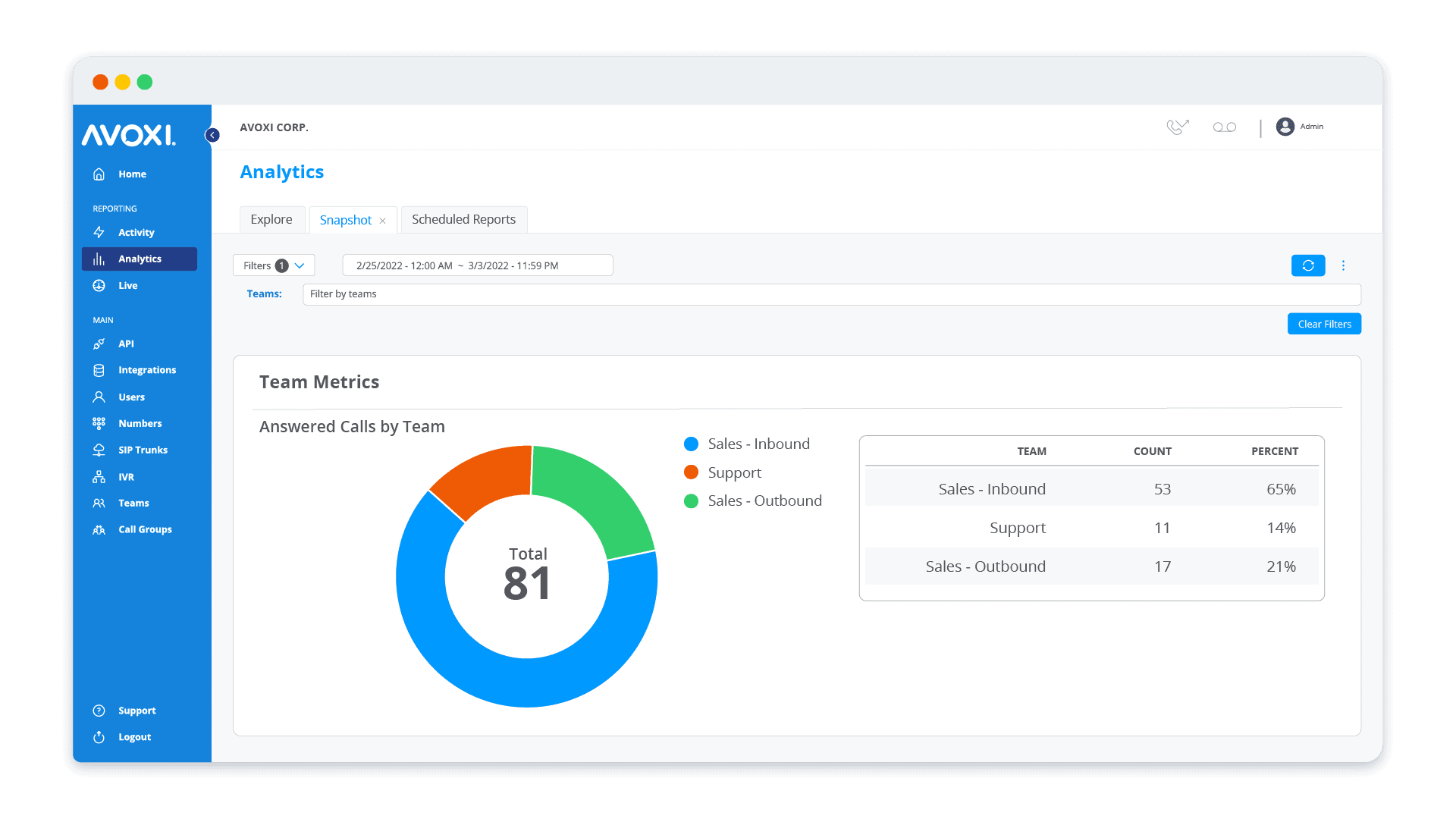Click the Call Groups icon
This screenshot has width=1456, height=819.
pos(99,529)
